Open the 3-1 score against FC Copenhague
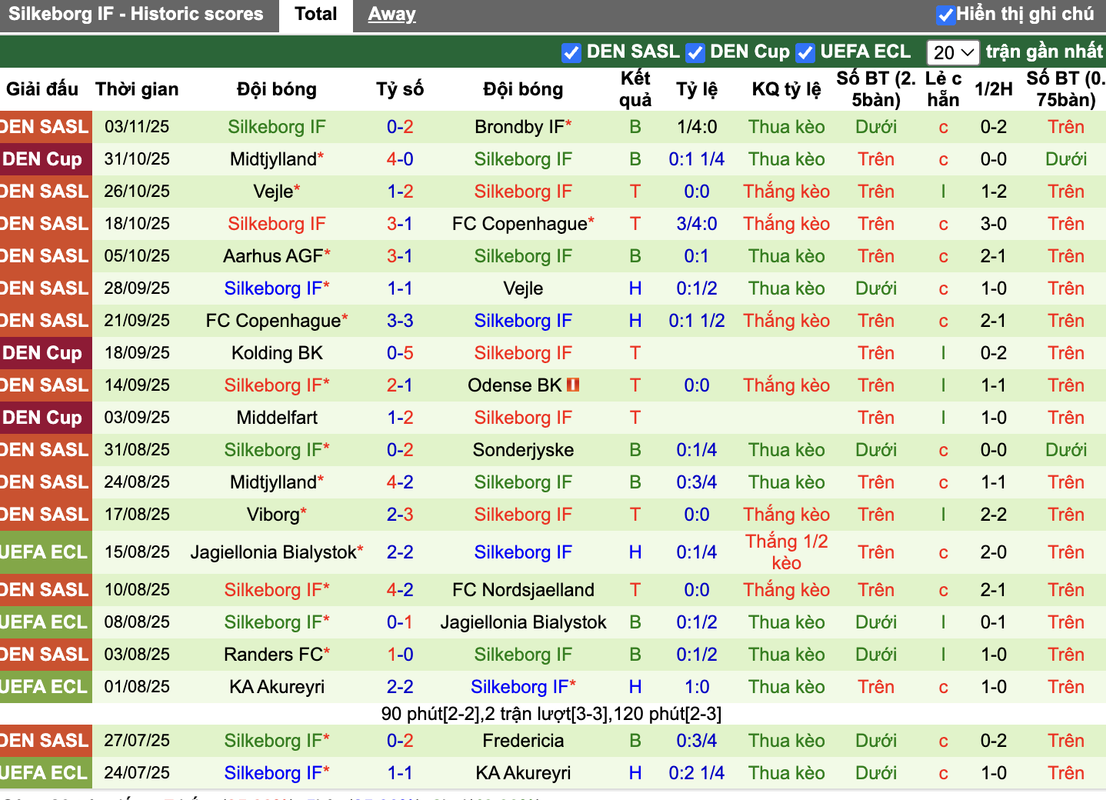 pos(400,224)
